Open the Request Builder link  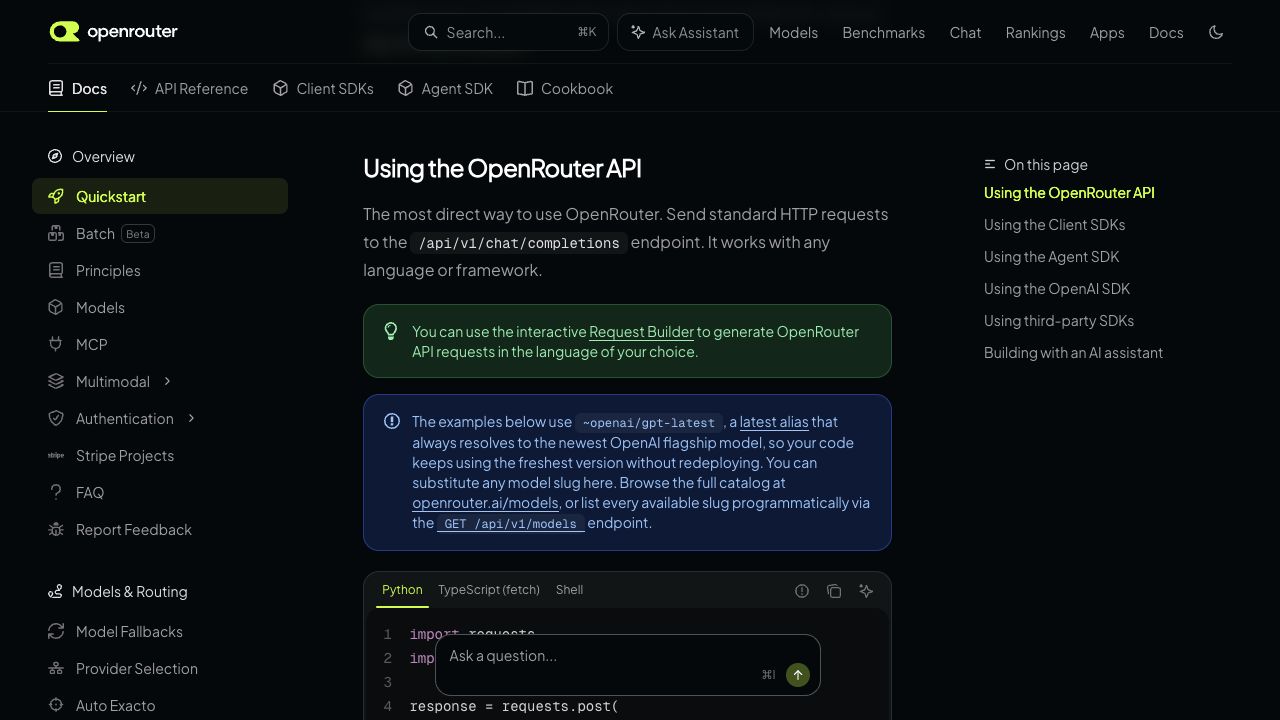click(x=641, y=332)
